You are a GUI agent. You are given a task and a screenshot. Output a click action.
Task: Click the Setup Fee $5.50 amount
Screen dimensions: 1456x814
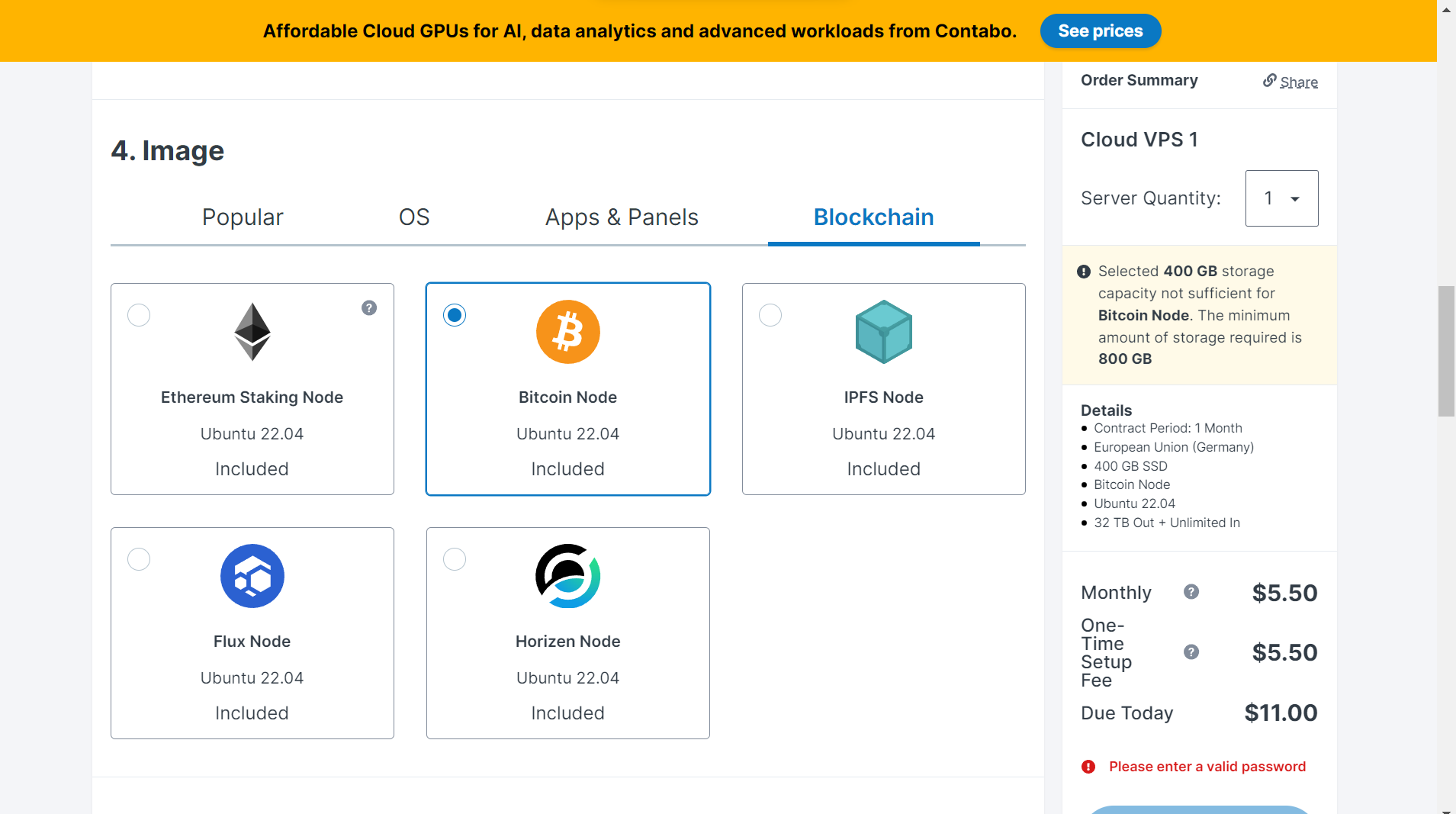[1284, 652]
